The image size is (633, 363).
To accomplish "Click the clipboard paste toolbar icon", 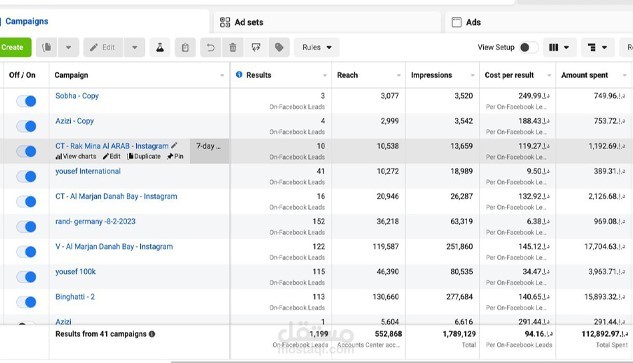I will (x=185, y=47).
